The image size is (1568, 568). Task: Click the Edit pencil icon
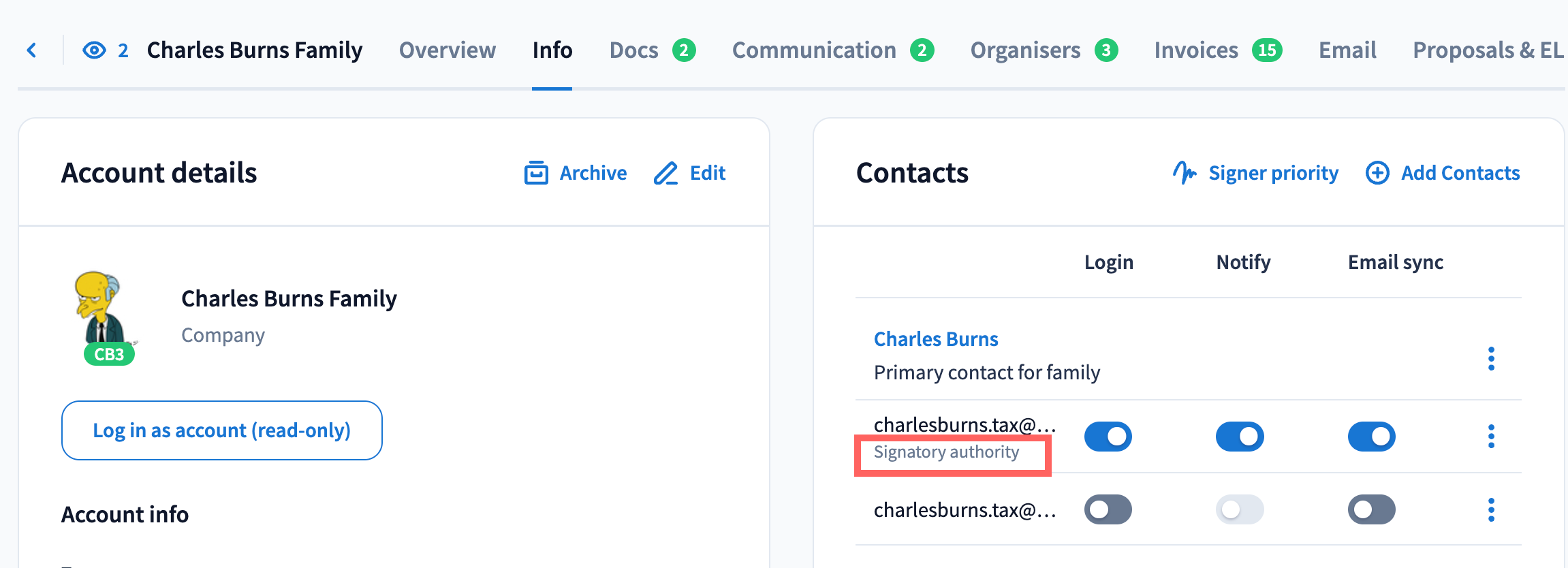click(665, 173)
